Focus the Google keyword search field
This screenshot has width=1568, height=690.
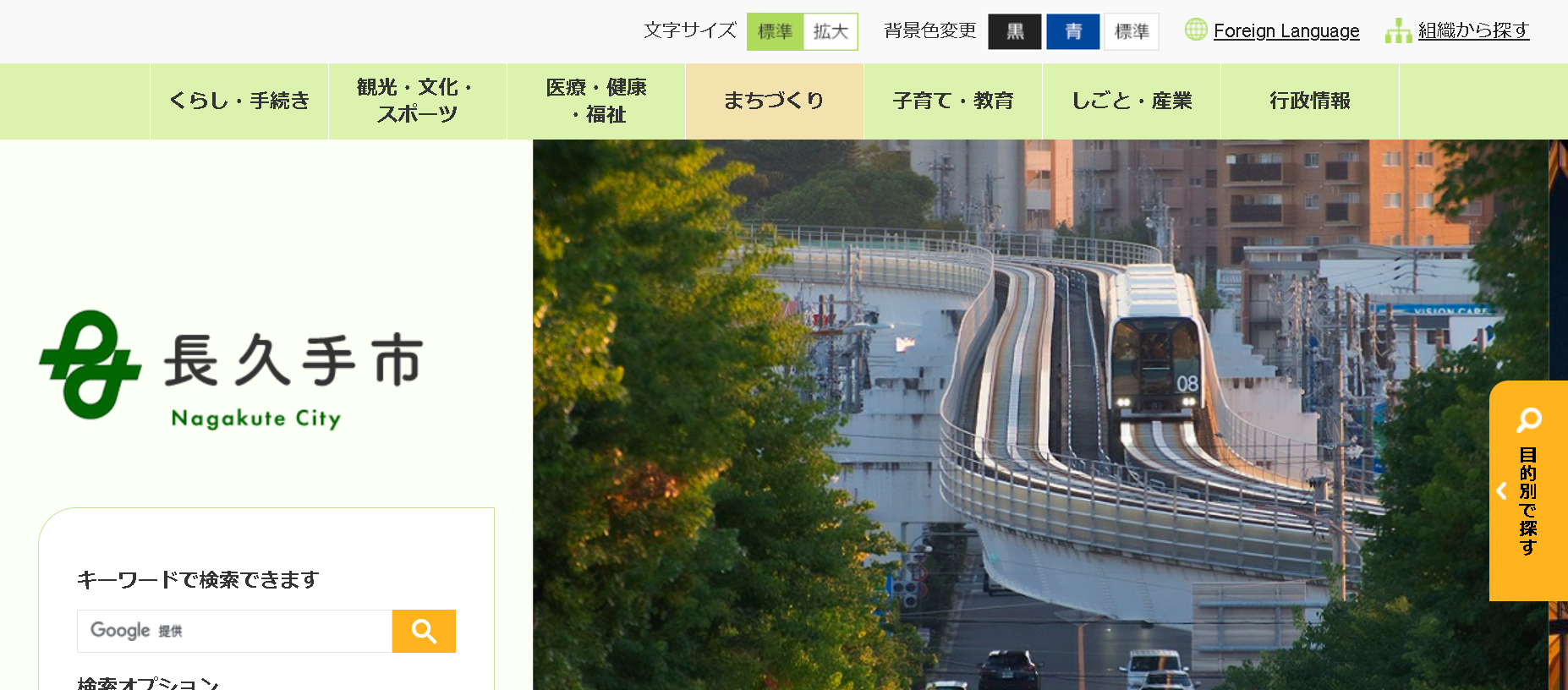(x=235, y=631)
